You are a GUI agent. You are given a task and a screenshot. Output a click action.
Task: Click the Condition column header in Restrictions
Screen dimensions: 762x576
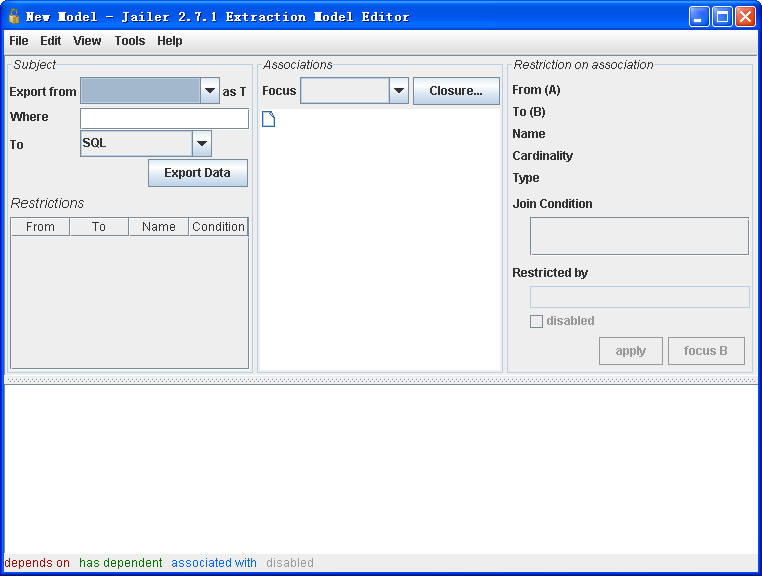tap(218, 227)
